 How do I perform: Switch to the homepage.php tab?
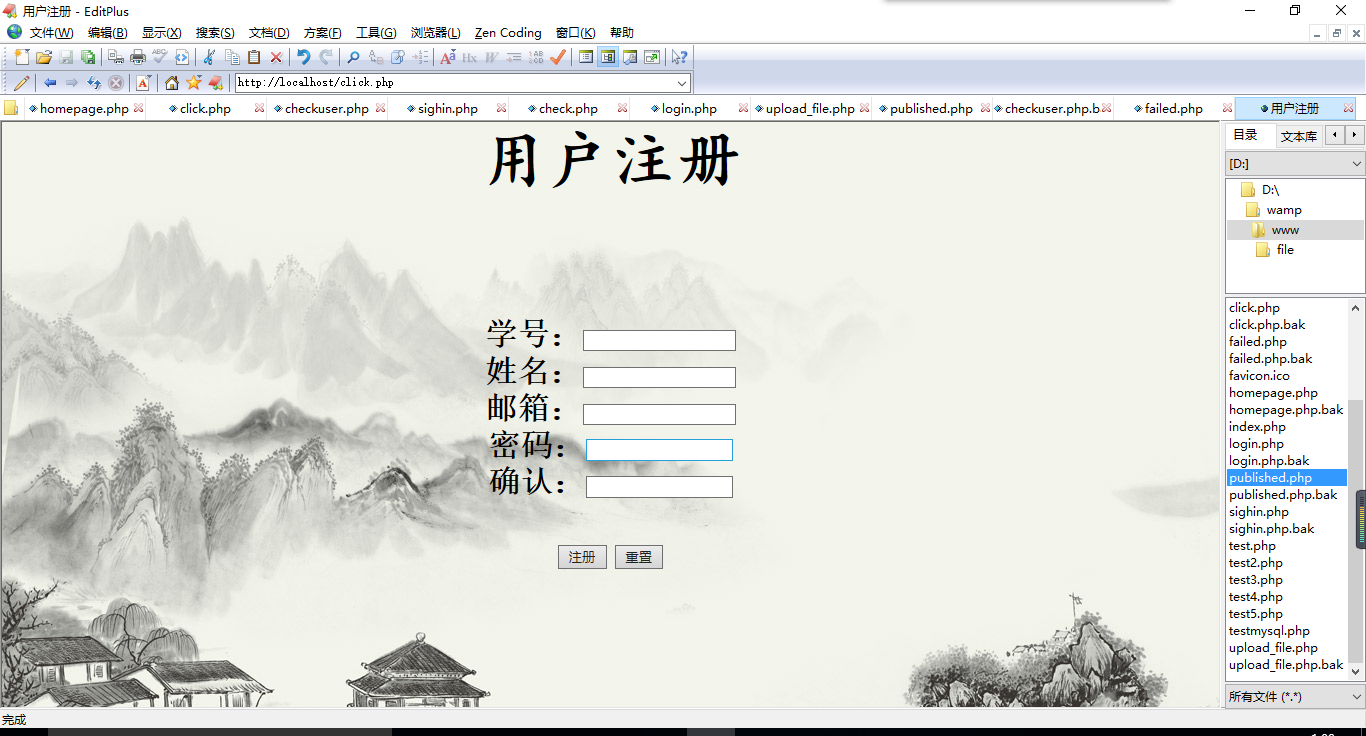coord(84,109)
